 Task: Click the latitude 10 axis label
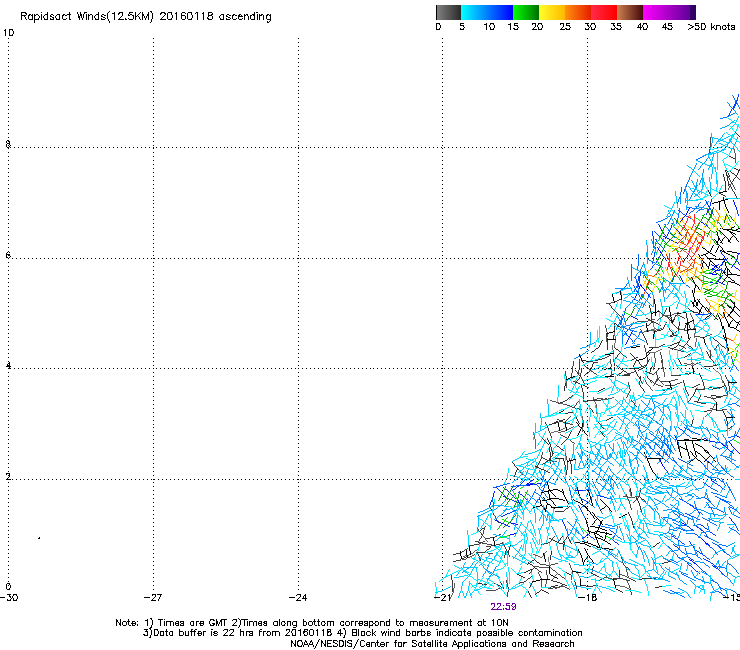8,33
